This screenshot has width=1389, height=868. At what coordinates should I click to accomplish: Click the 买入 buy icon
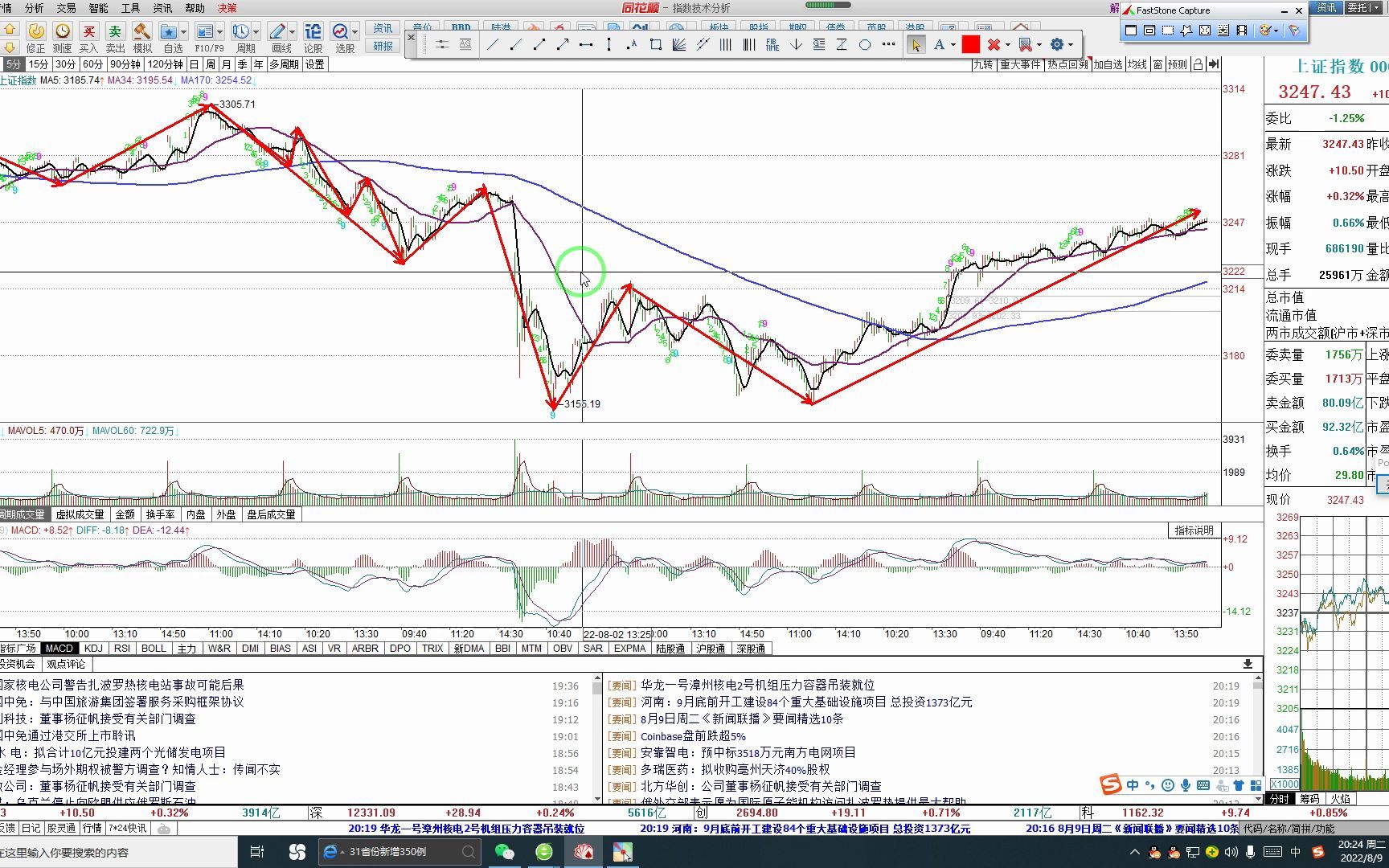pyautogui.click(x=88, y=31)
